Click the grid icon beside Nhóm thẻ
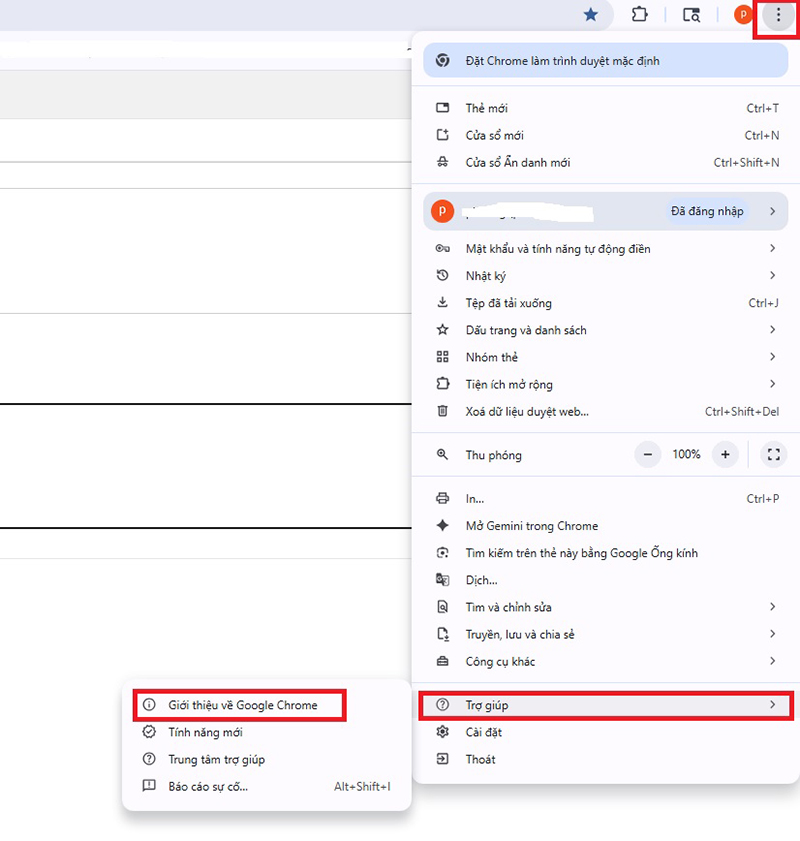This screenshot has width=800, height=841. pos(442,357)
